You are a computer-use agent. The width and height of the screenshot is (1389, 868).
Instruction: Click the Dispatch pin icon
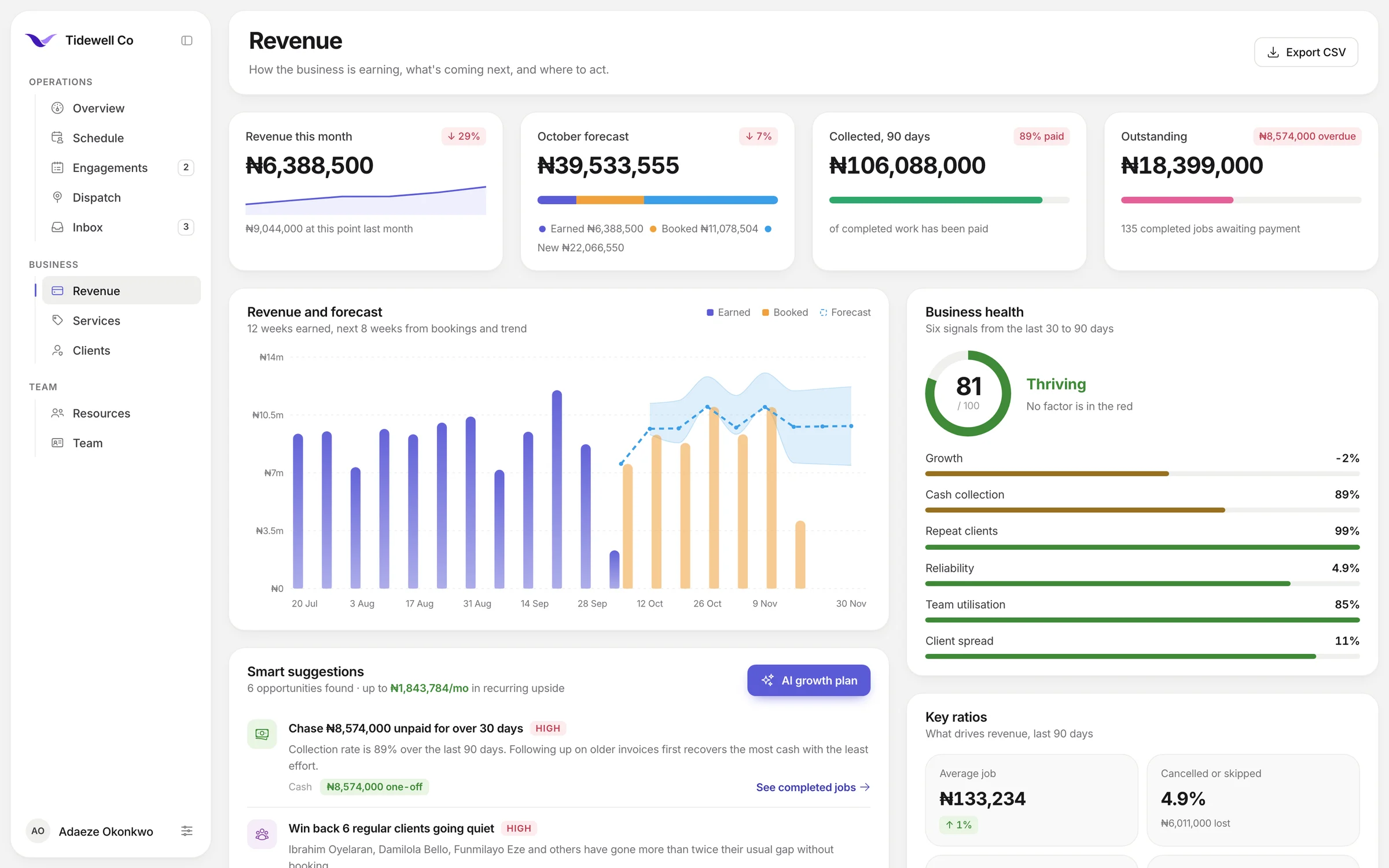(x=57, y=197)
